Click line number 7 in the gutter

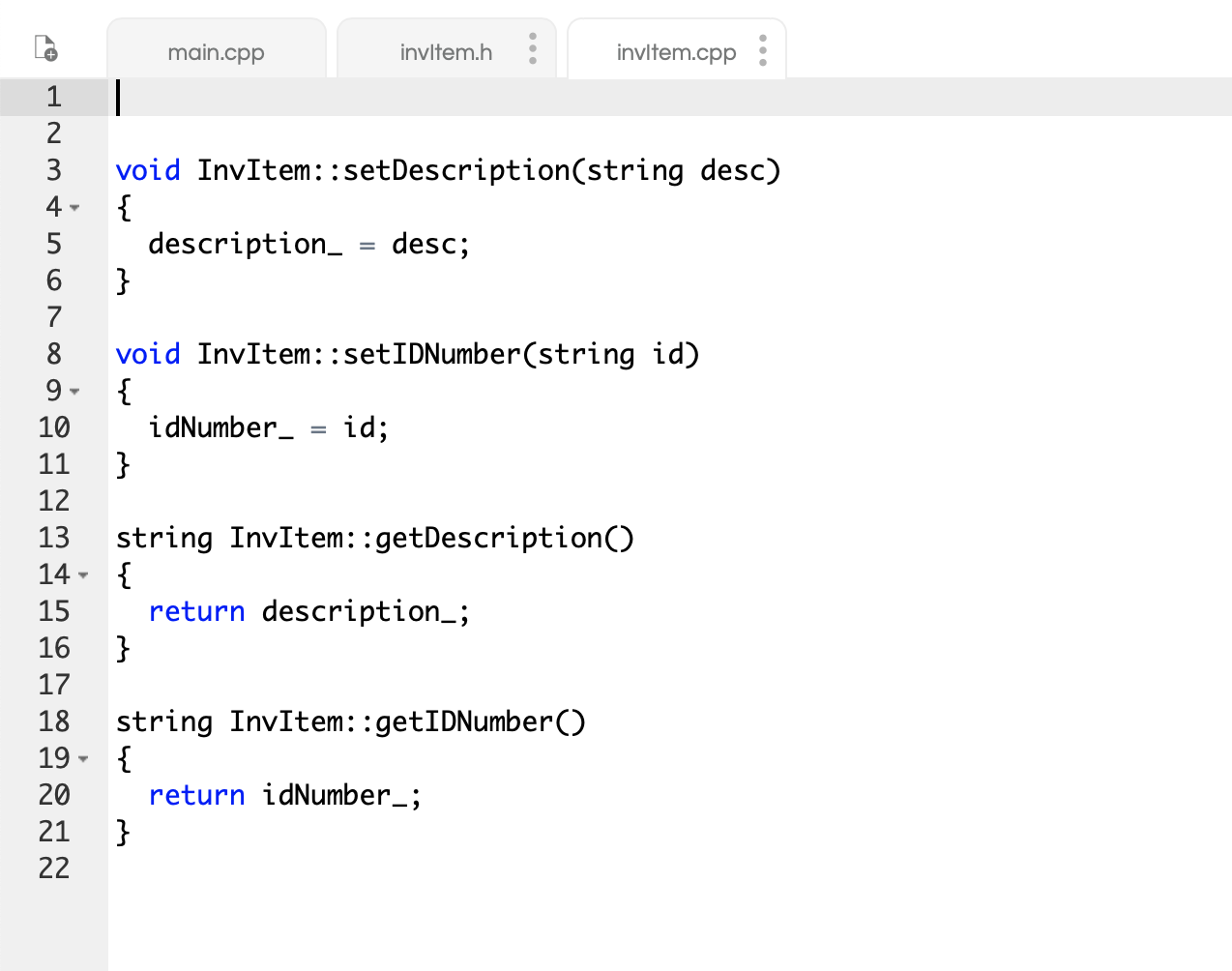54,317
